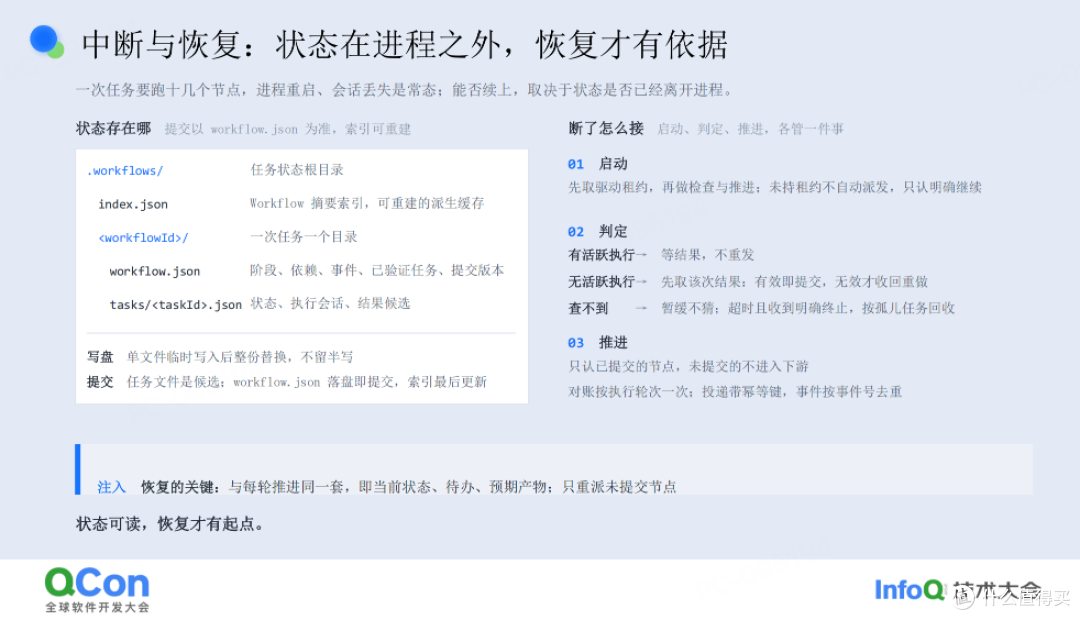Click step number 01 启动
1080x620 pixels.
(x=597, y=164)
